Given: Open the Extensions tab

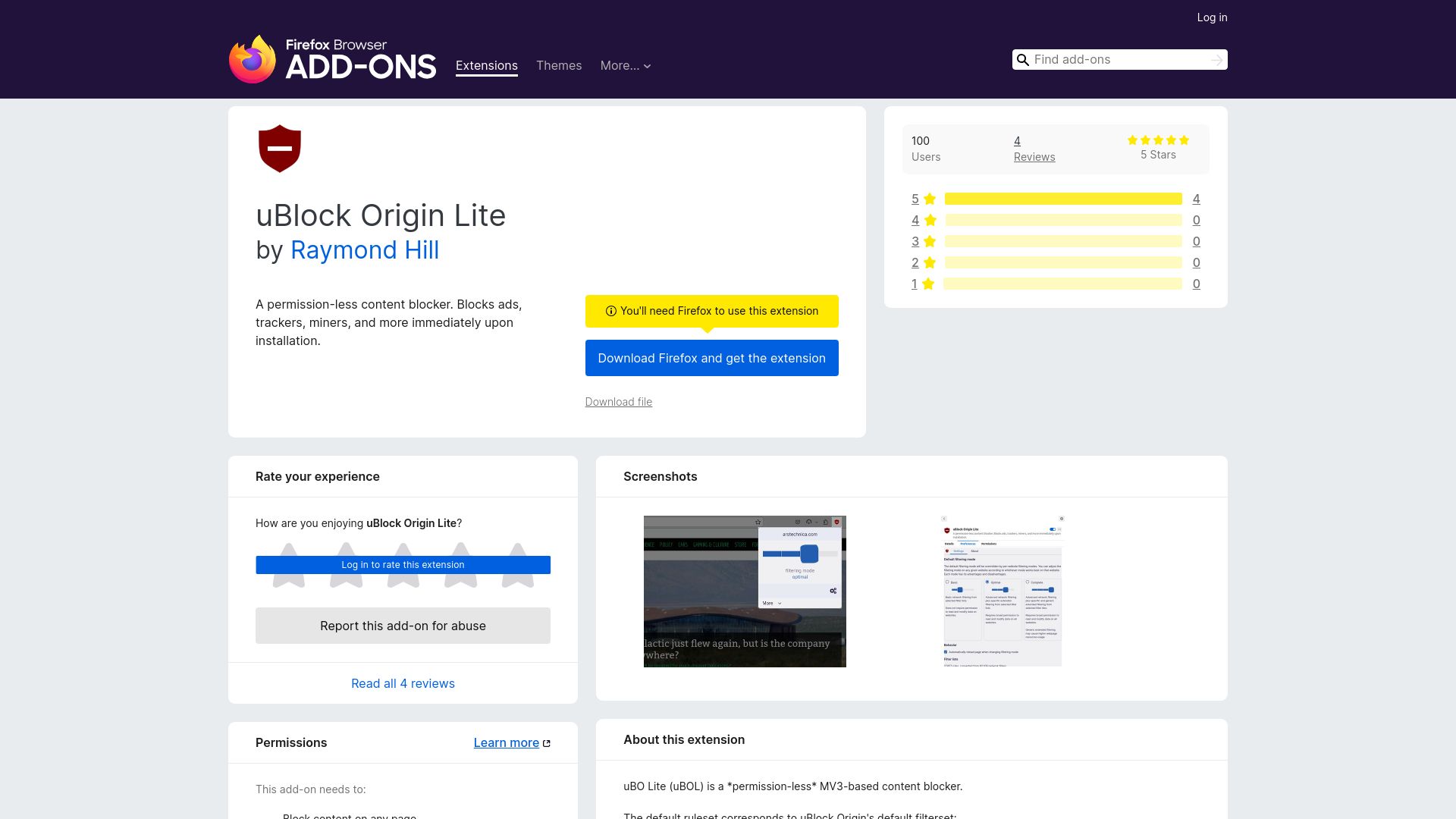Looking at the screenshot, I should tap(487, 66).
